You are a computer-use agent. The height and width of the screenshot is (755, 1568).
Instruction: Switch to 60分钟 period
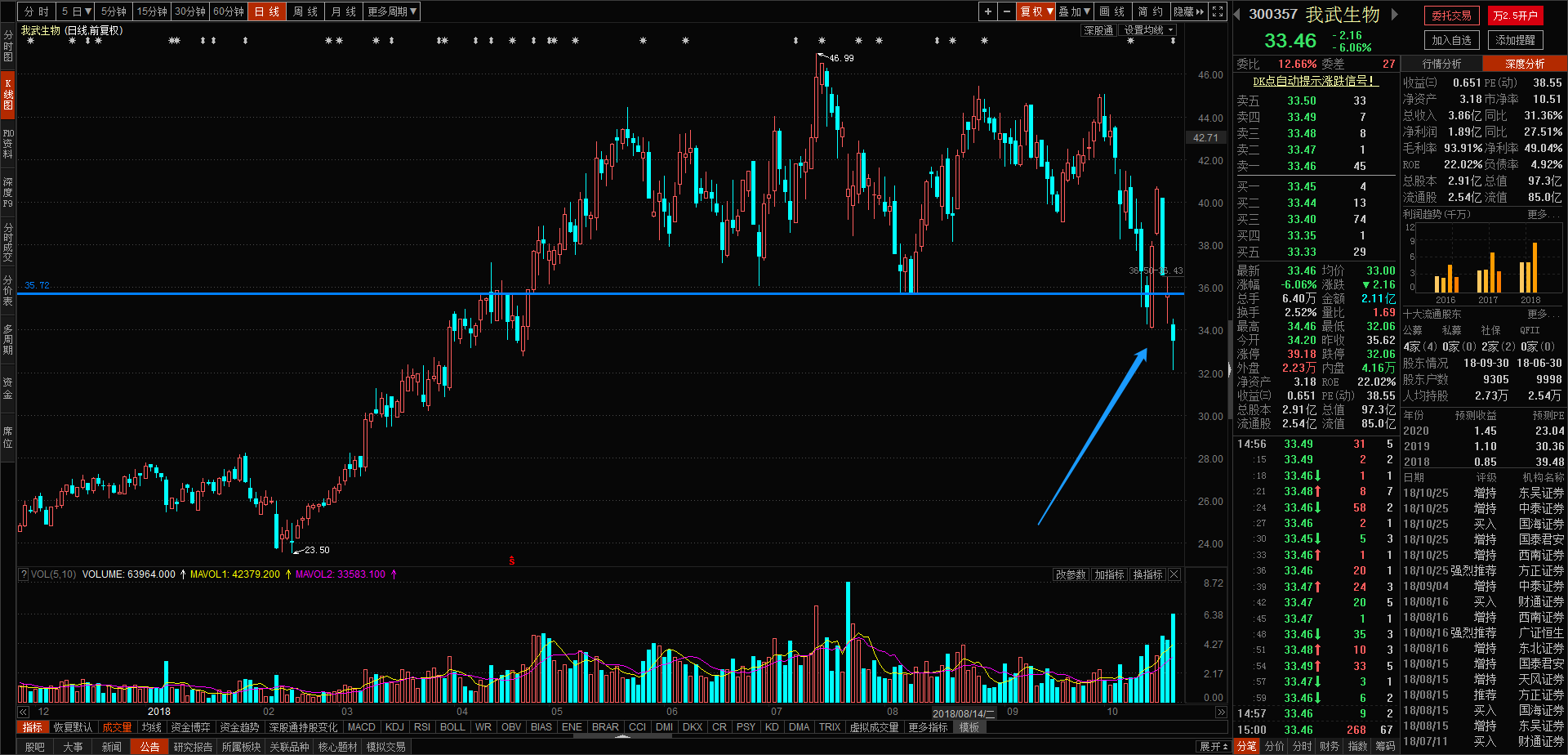tap(229, 11)
